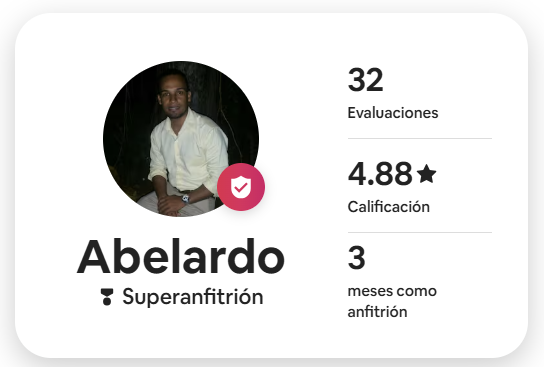Click the 'meses como' text line
The height and width of the screenshot is (367, 544).
392,291
